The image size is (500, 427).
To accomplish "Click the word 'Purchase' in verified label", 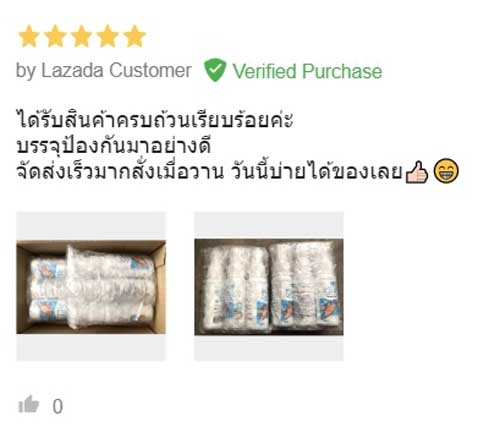I will [x=342, y=71].
